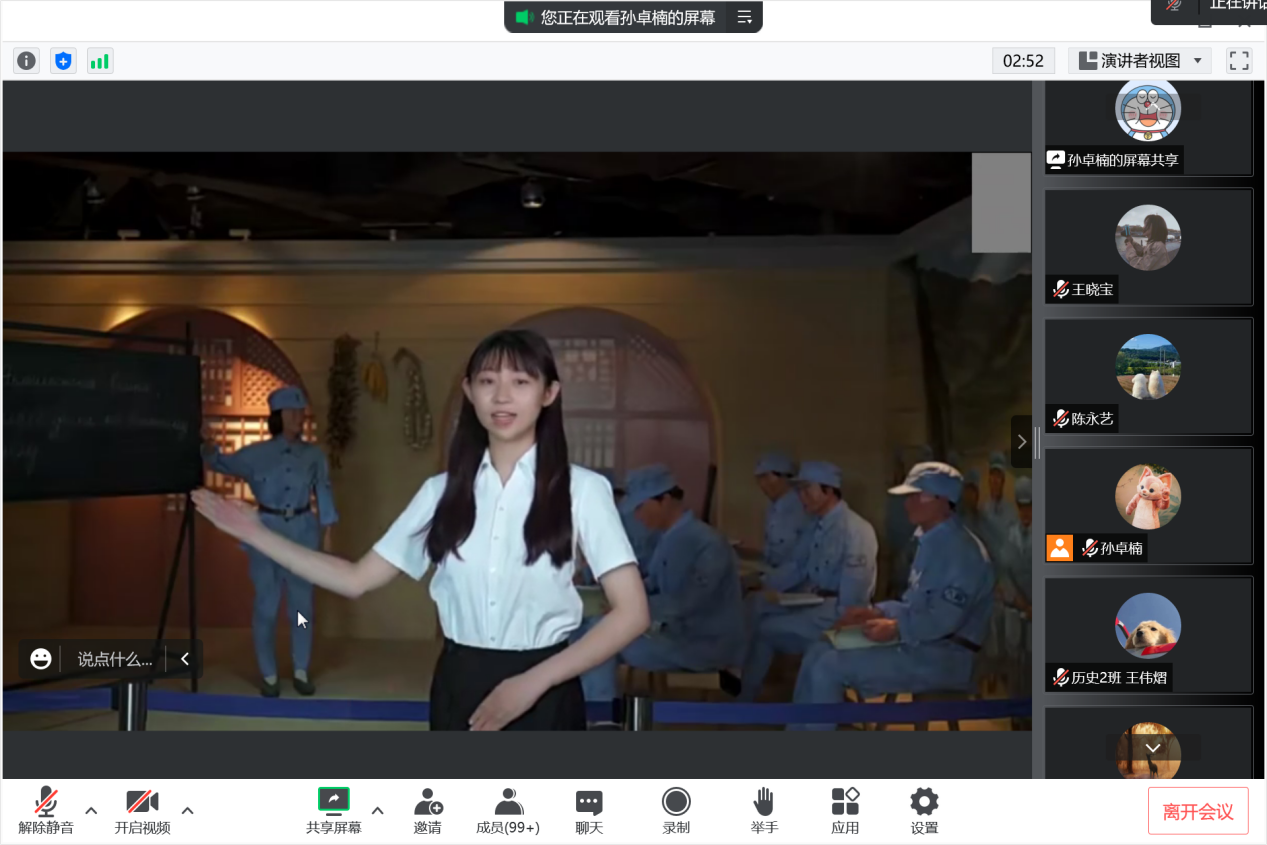
Task: Click the 说点什么 chat input box
Action: pos(115,659)
